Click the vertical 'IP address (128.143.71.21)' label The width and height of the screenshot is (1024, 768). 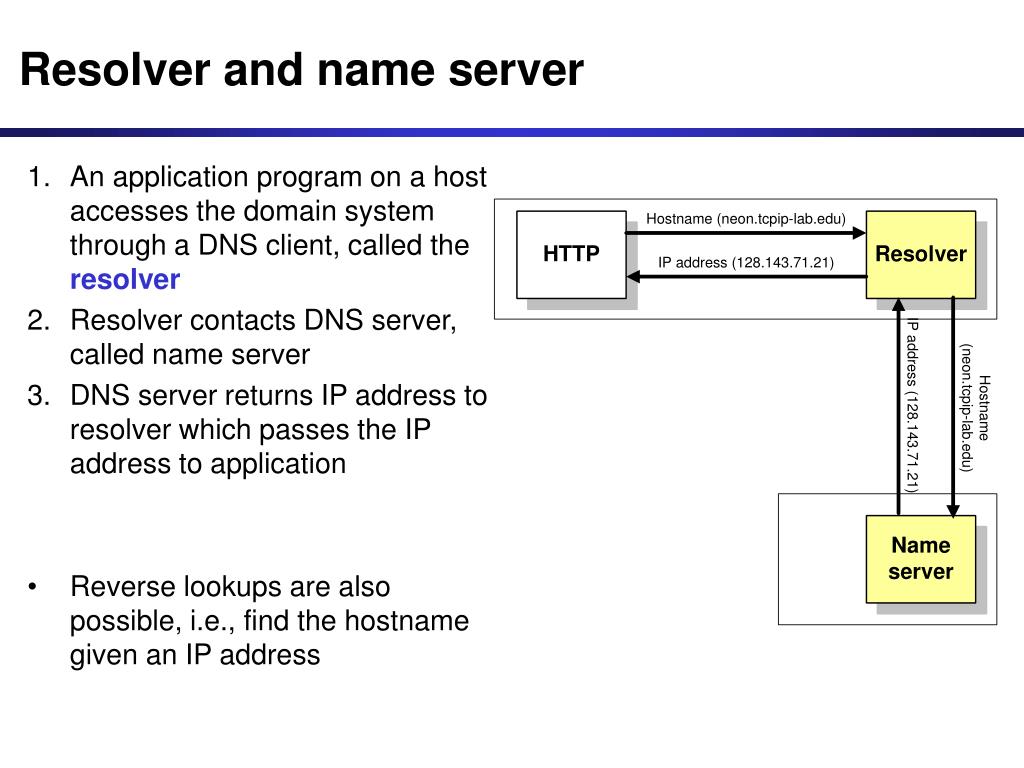pyautogui.click(x=912, y=405)
